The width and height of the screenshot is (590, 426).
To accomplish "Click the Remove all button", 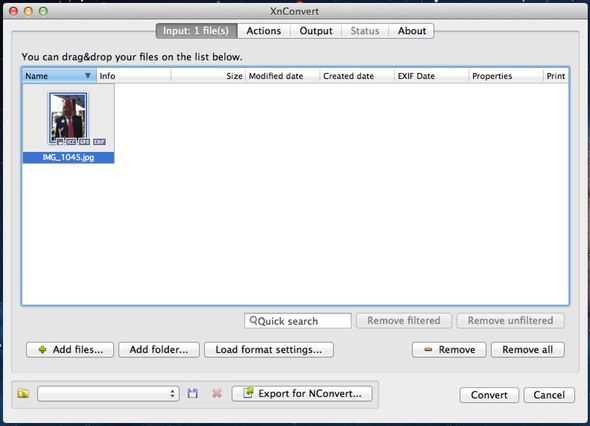I will 528,350.
